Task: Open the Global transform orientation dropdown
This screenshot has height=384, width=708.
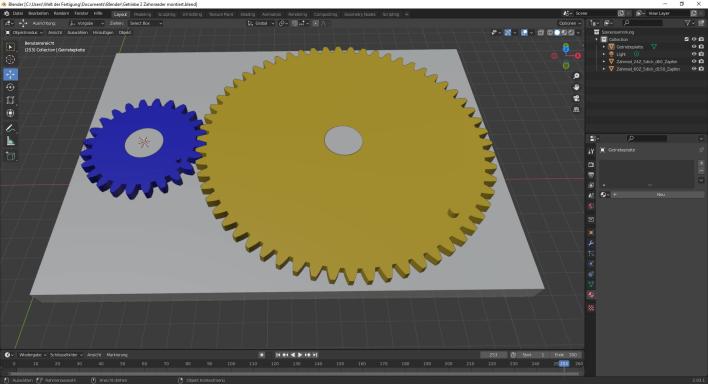Action: (x=261, y=23)
